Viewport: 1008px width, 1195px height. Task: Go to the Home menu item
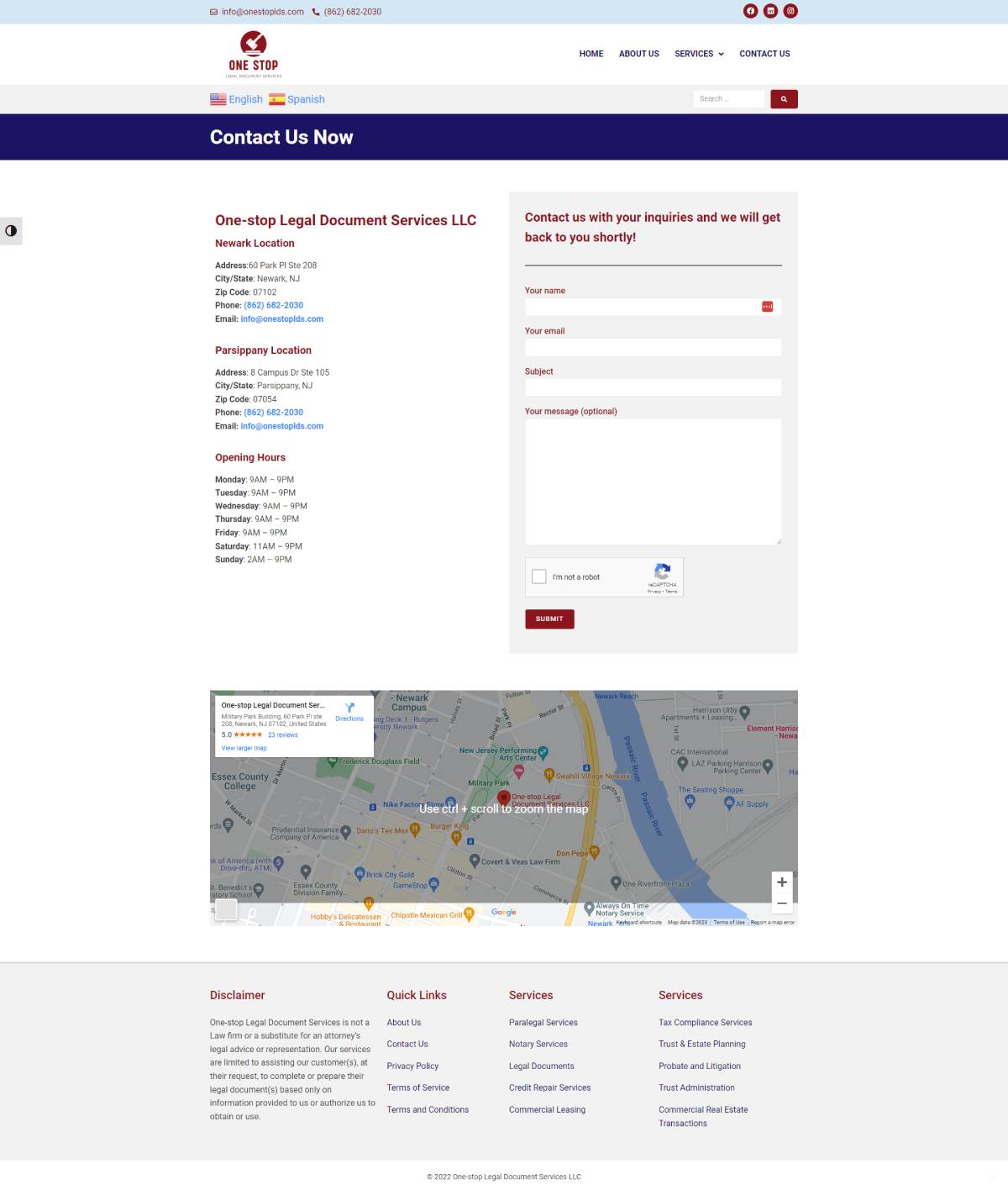[x=591, y=54]
